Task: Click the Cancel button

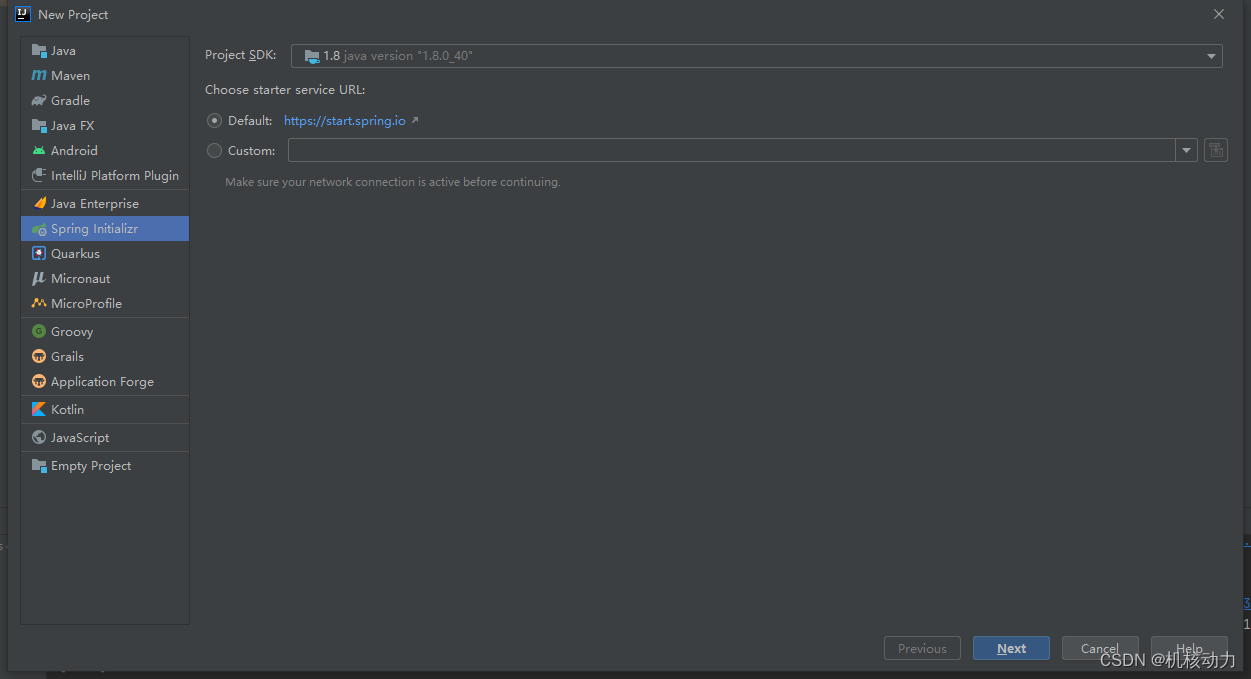Action: coord(1100,648)
